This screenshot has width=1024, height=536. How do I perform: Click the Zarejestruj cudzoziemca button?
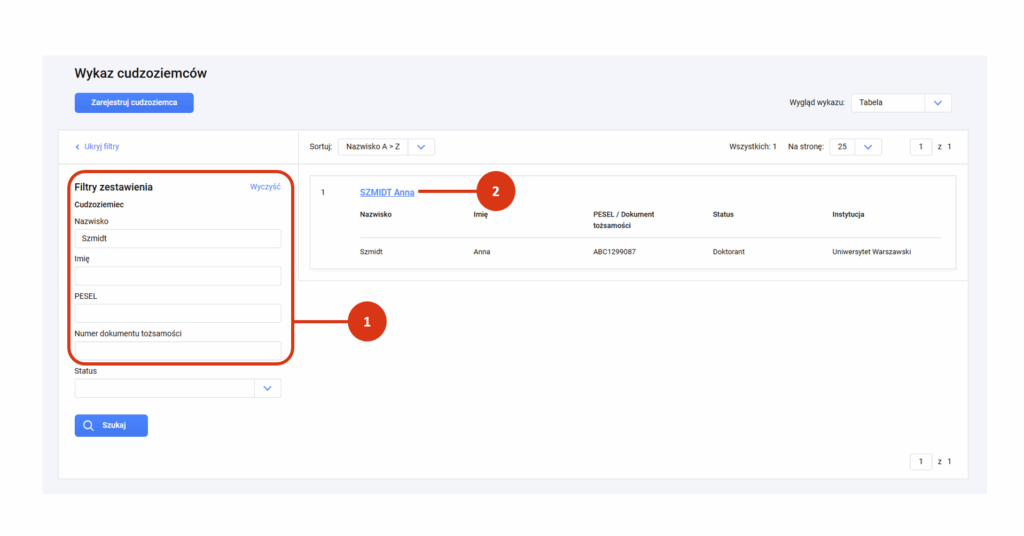134,102
